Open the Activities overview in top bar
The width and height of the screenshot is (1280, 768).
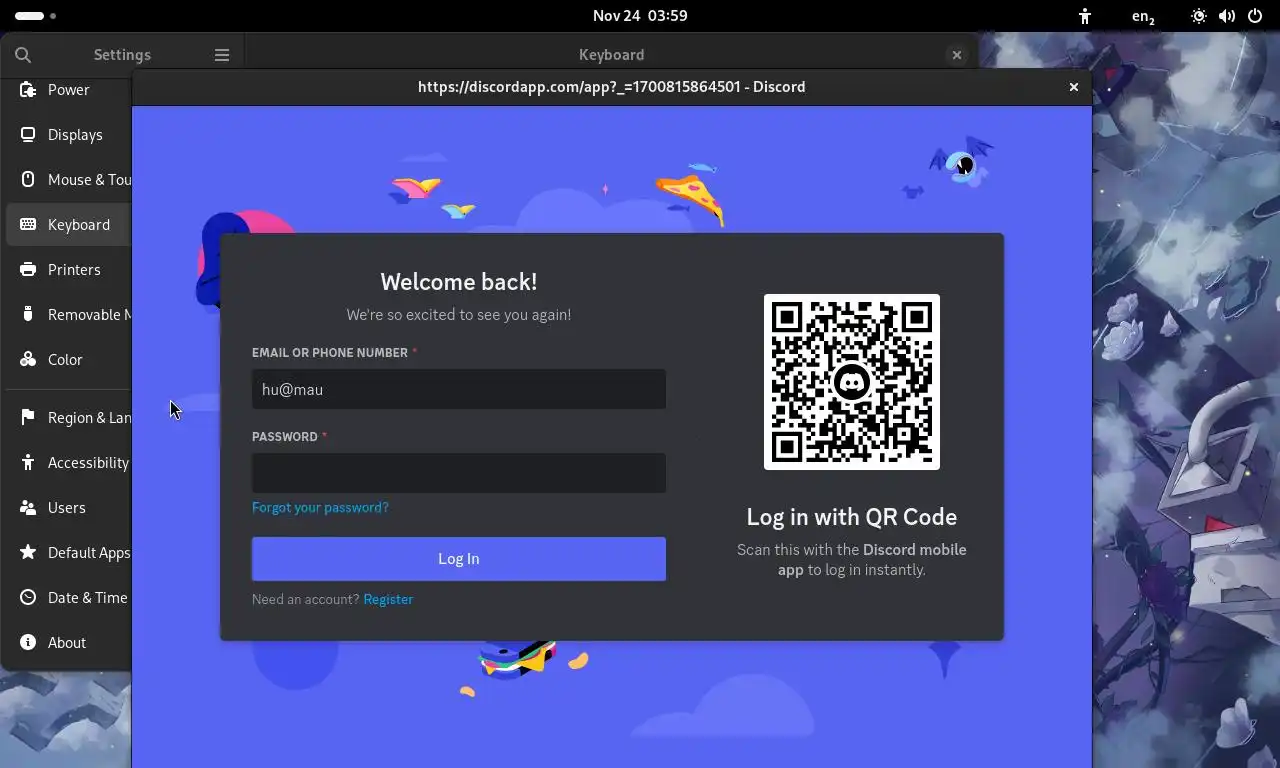pyautogui.click(x=36, y=16)
